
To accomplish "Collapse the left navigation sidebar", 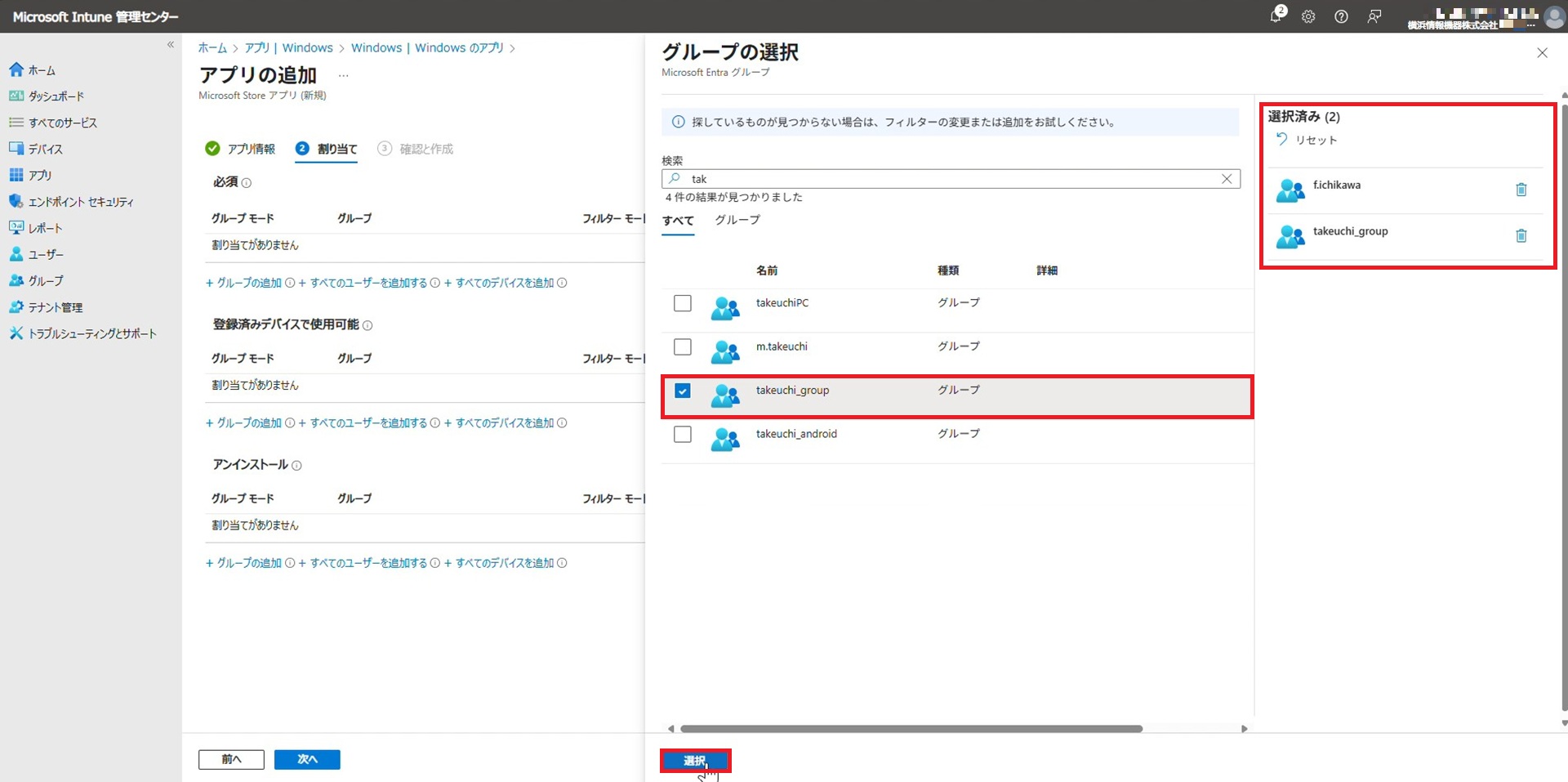I will point(171,45).
